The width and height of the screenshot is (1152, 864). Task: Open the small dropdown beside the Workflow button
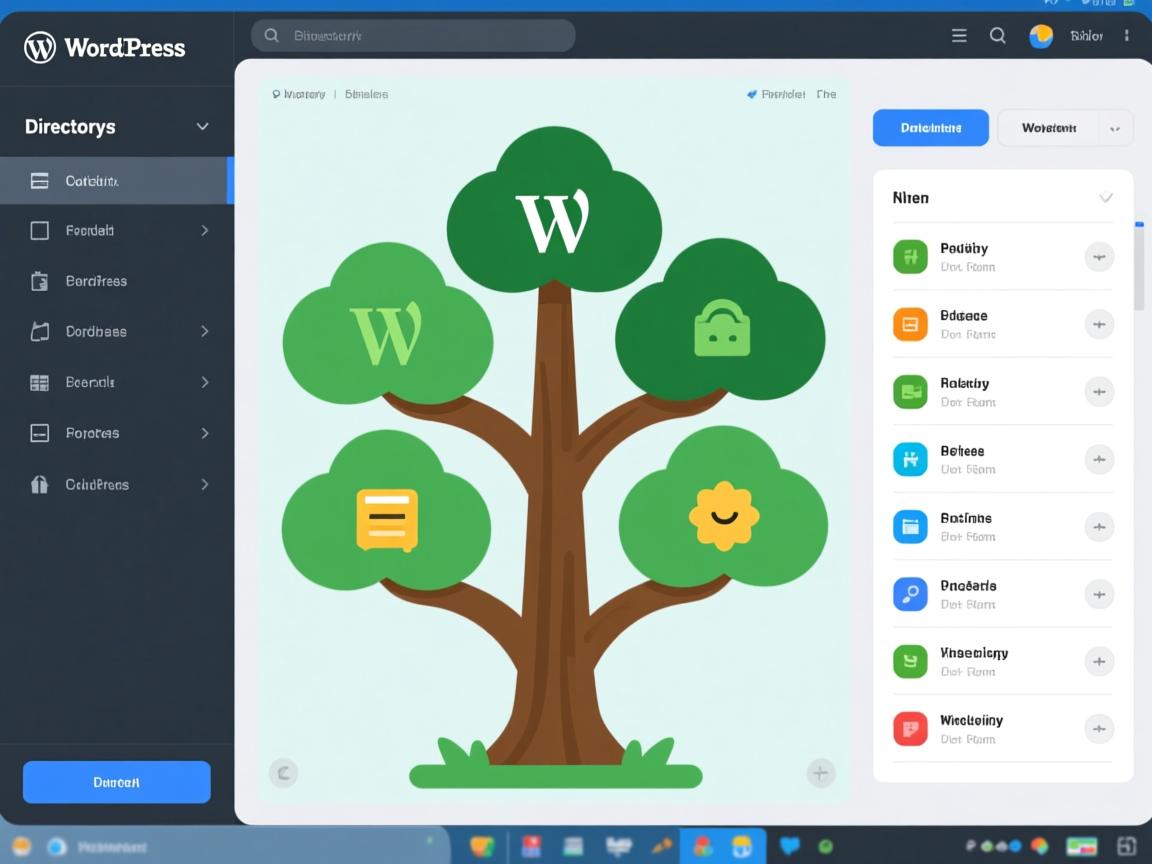[x=1115, y=128]
